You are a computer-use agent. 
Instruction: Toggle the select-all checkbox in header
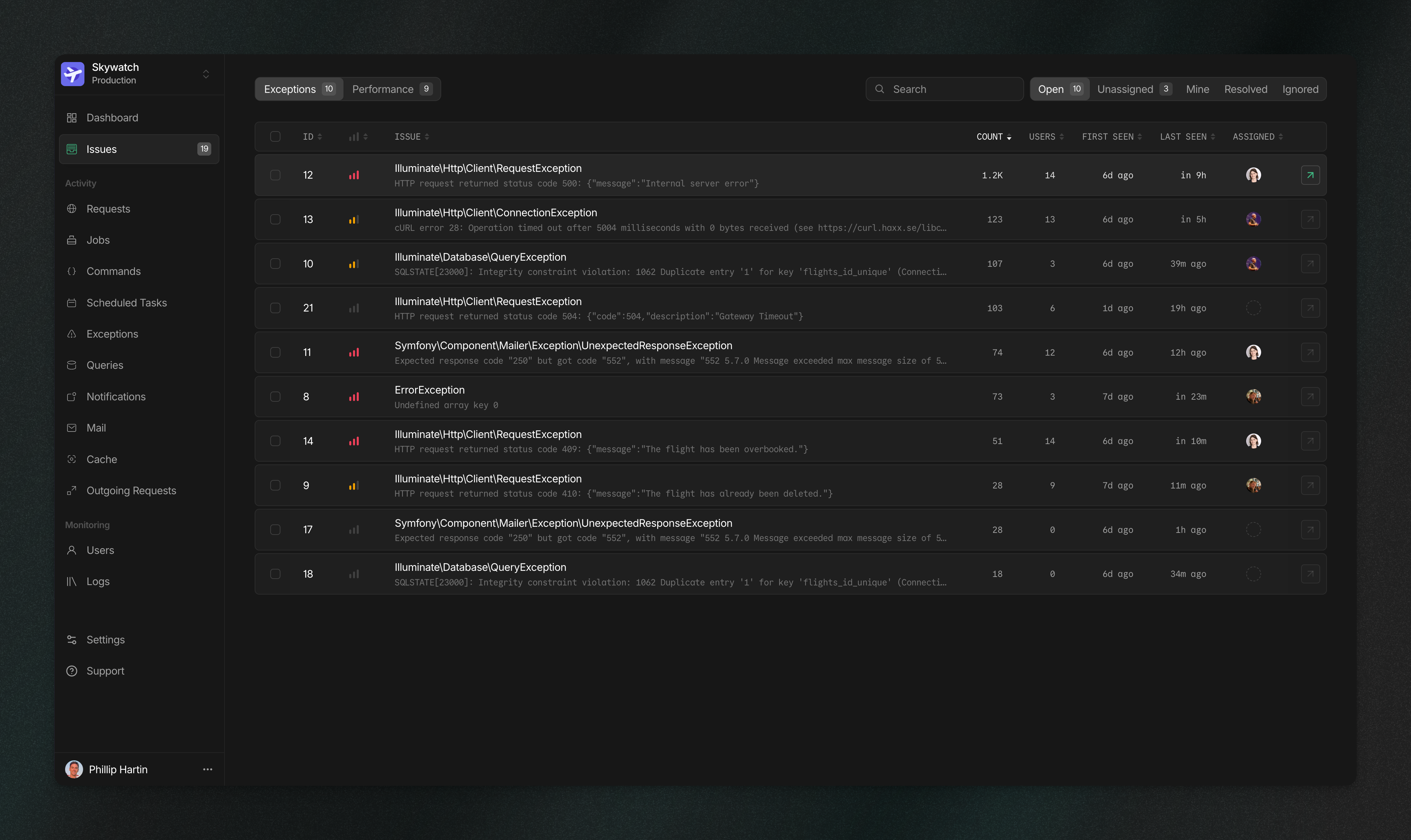275,136
